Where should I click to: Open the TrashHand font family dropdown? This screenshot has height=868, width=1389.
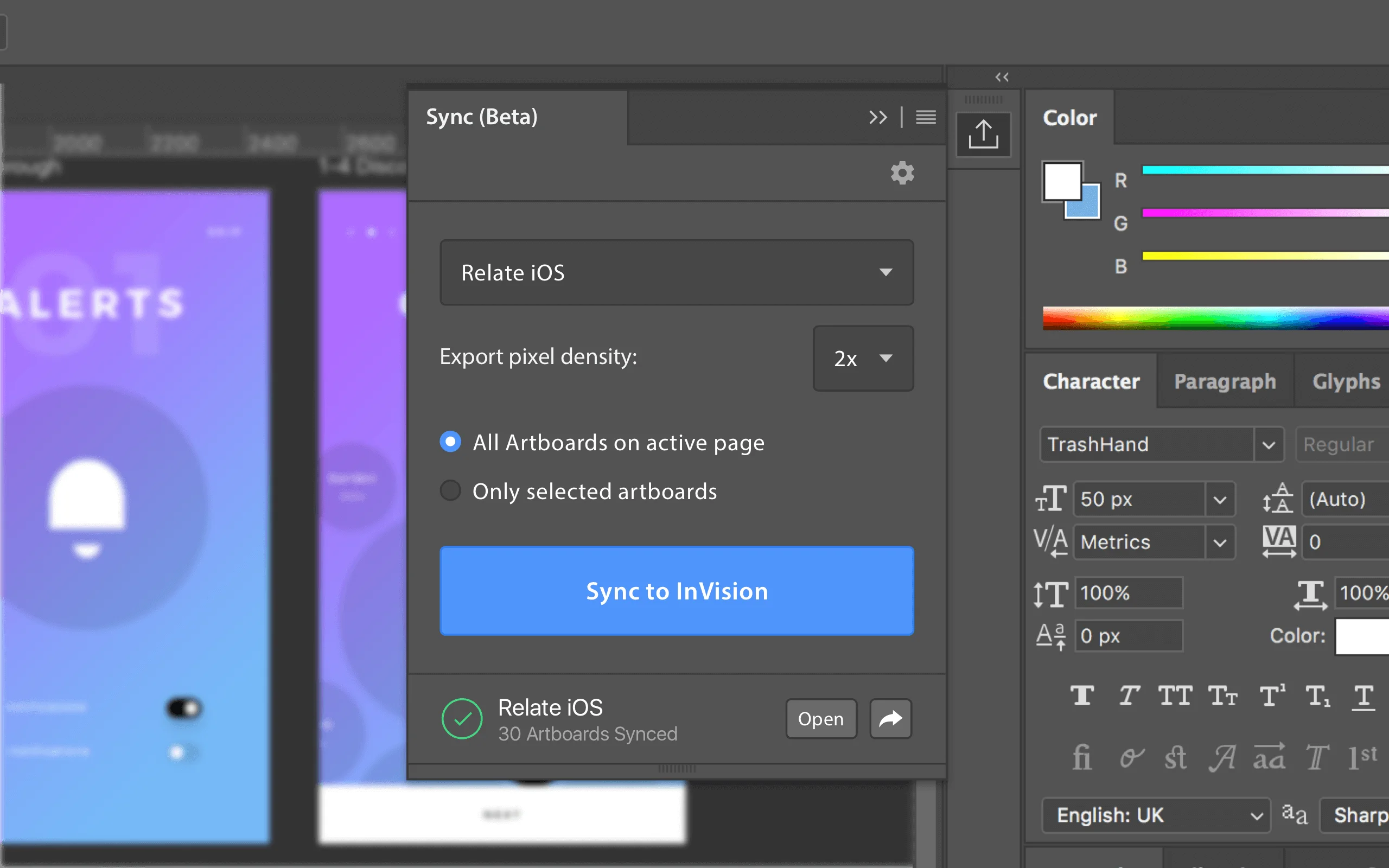(x=1269, y=445)
